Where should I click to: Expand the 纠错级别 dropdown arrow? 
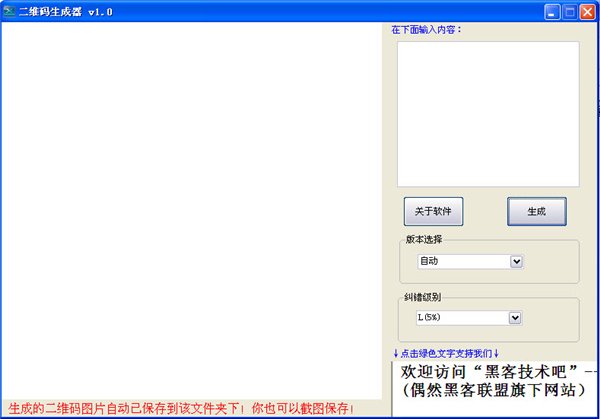[515, 318]
